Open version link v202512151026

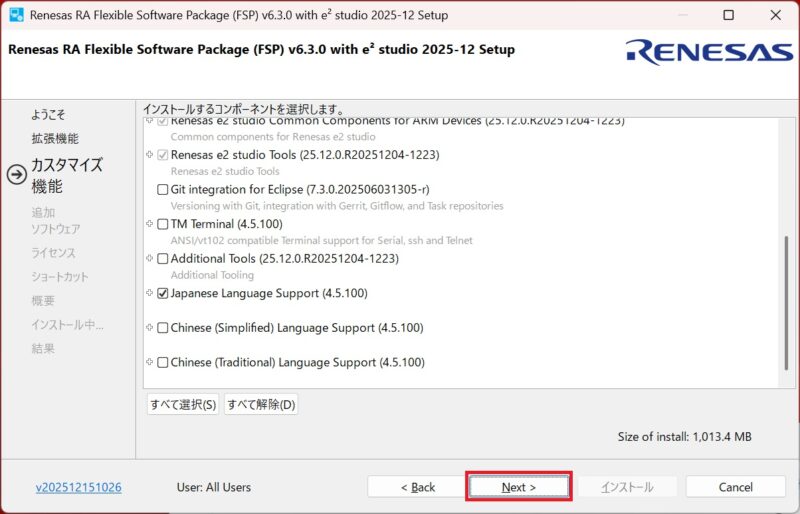click(x=79, y=487)
